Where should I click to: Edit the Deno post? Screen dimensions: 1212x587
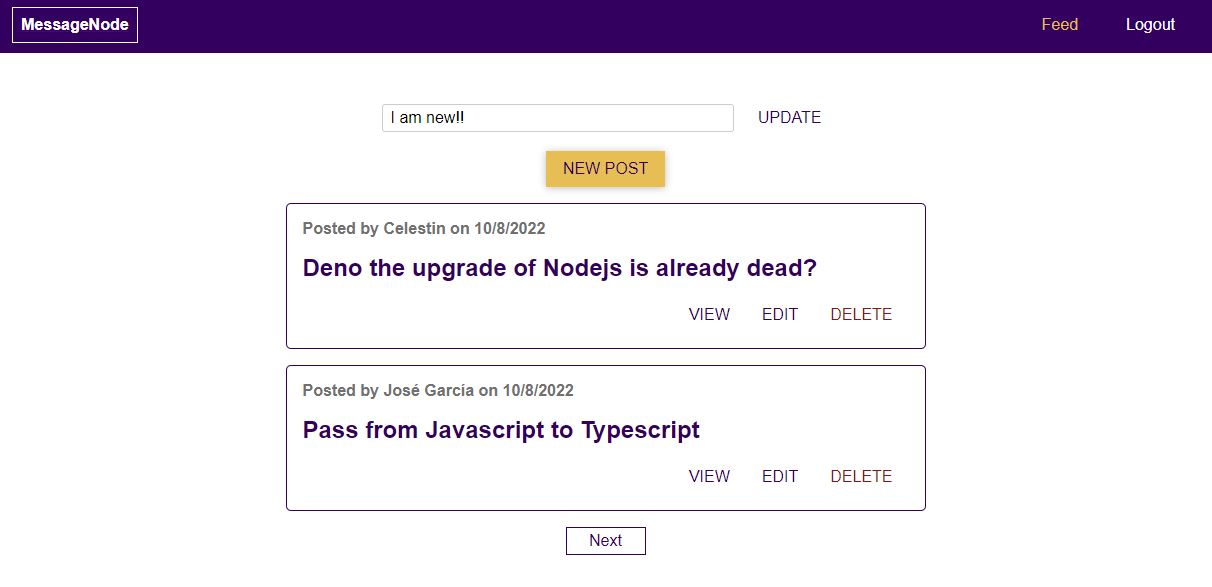click(780, 314)
